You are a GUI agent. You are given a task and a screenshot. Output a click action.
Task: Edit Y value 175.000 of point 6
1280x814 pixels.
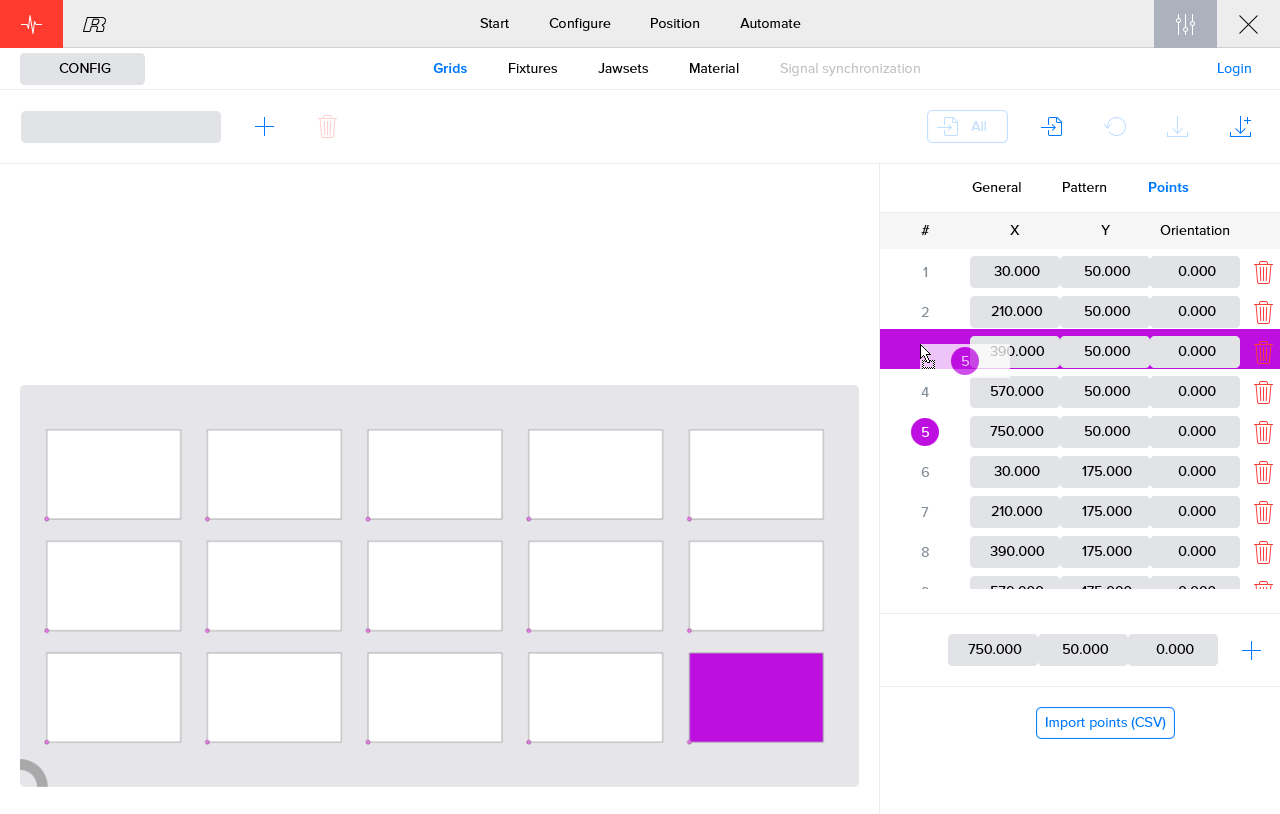click(x=1105, y=472)
